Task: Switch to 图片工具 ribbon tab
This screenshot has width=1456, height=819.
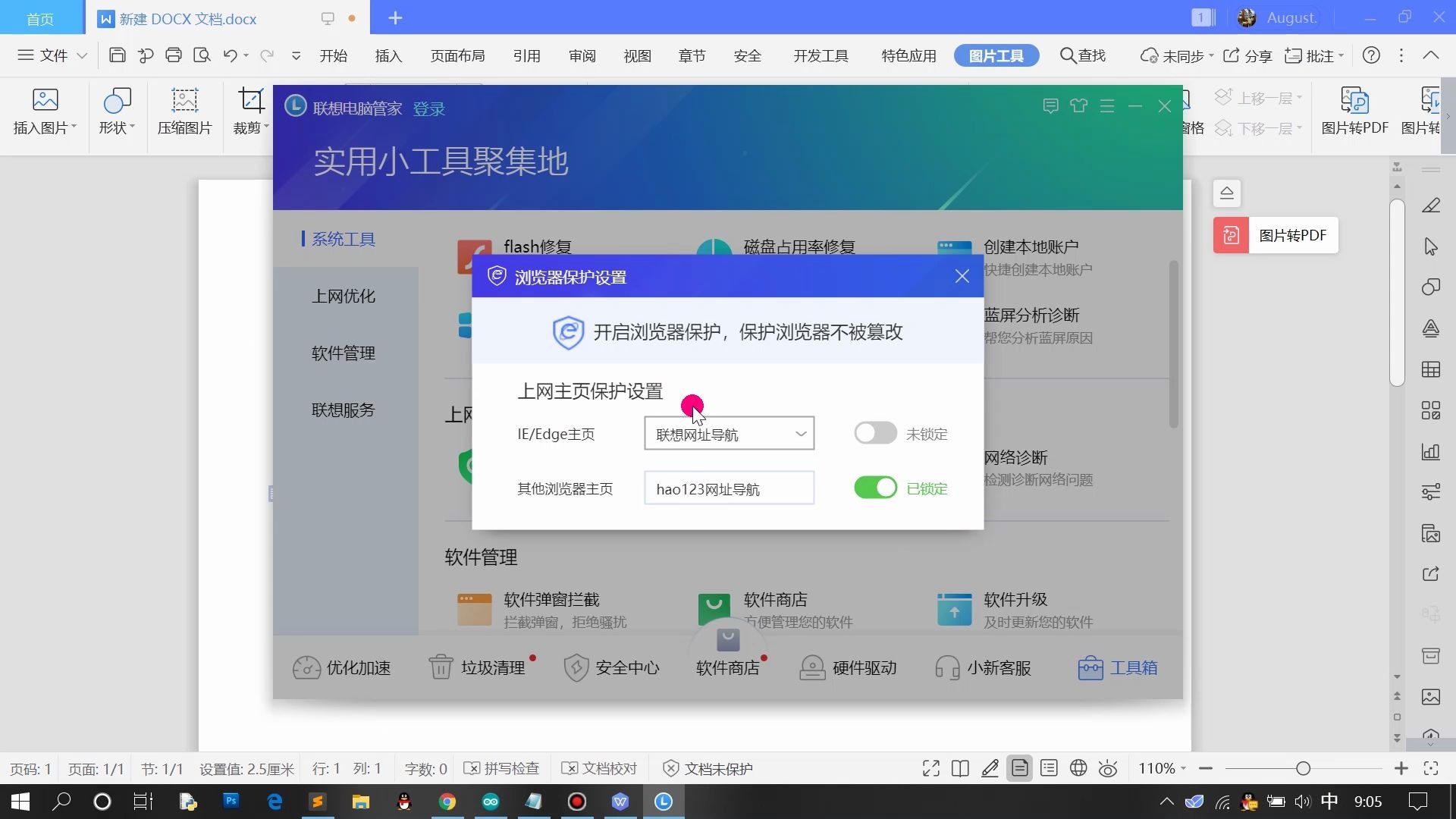Action: (996, 55)
